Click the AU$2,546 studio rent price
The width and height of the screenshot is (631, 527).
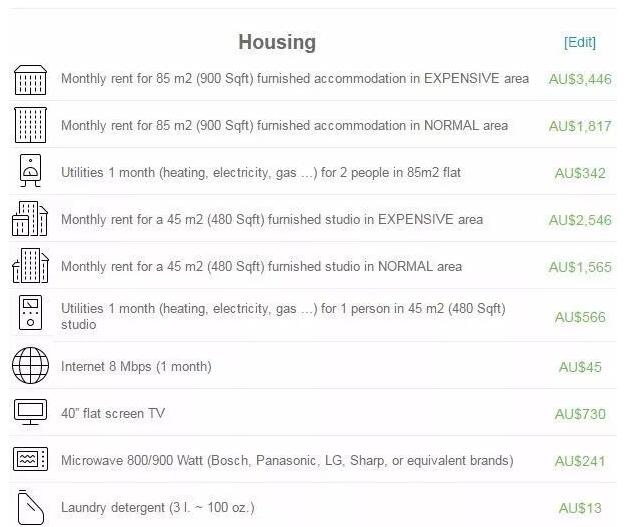579,220
